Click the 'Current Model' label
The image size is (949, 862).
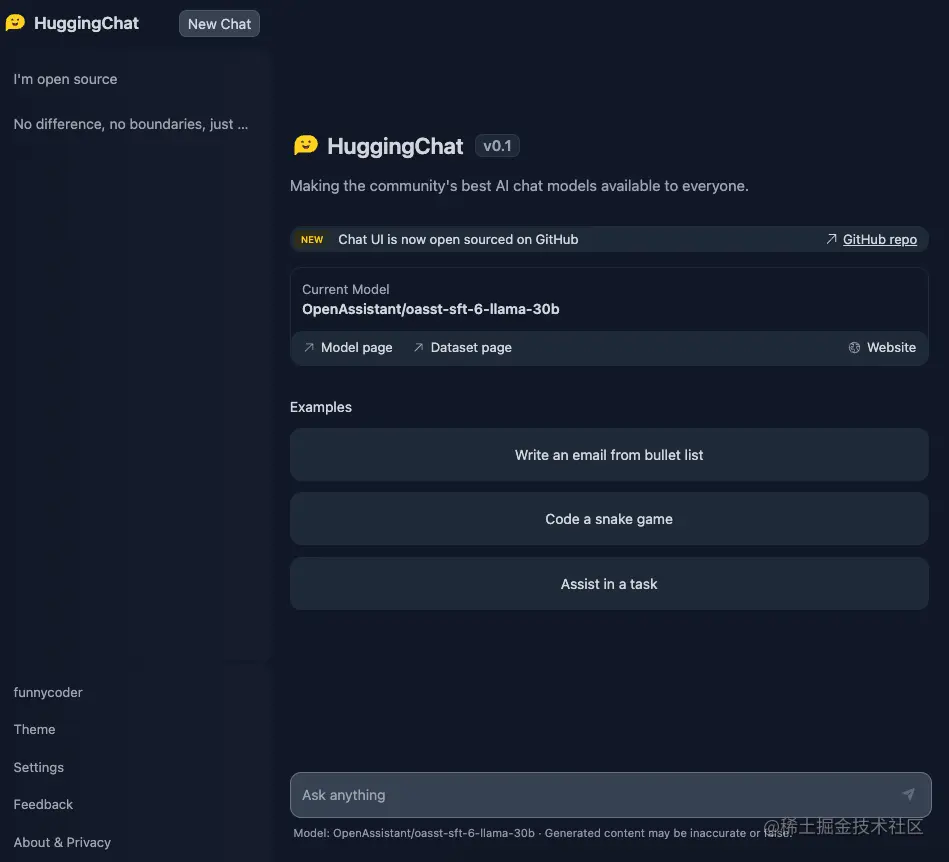pyautogui.click(x=346, y=289)
